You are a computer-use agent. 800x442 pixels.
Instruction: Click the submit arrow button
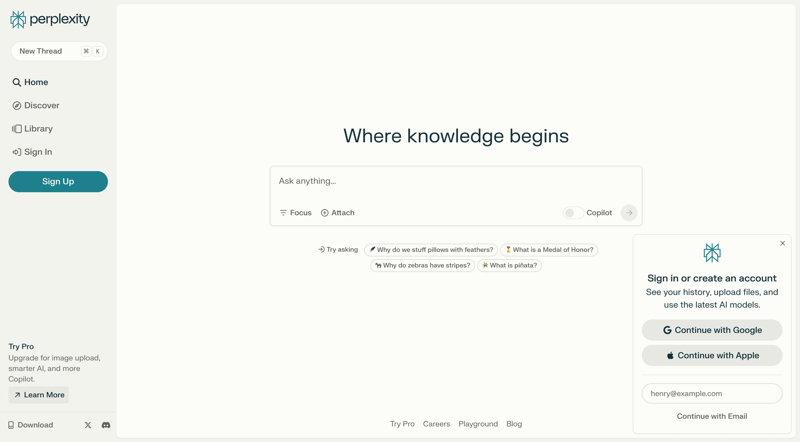pyautogui.click(x=629, y=213)
